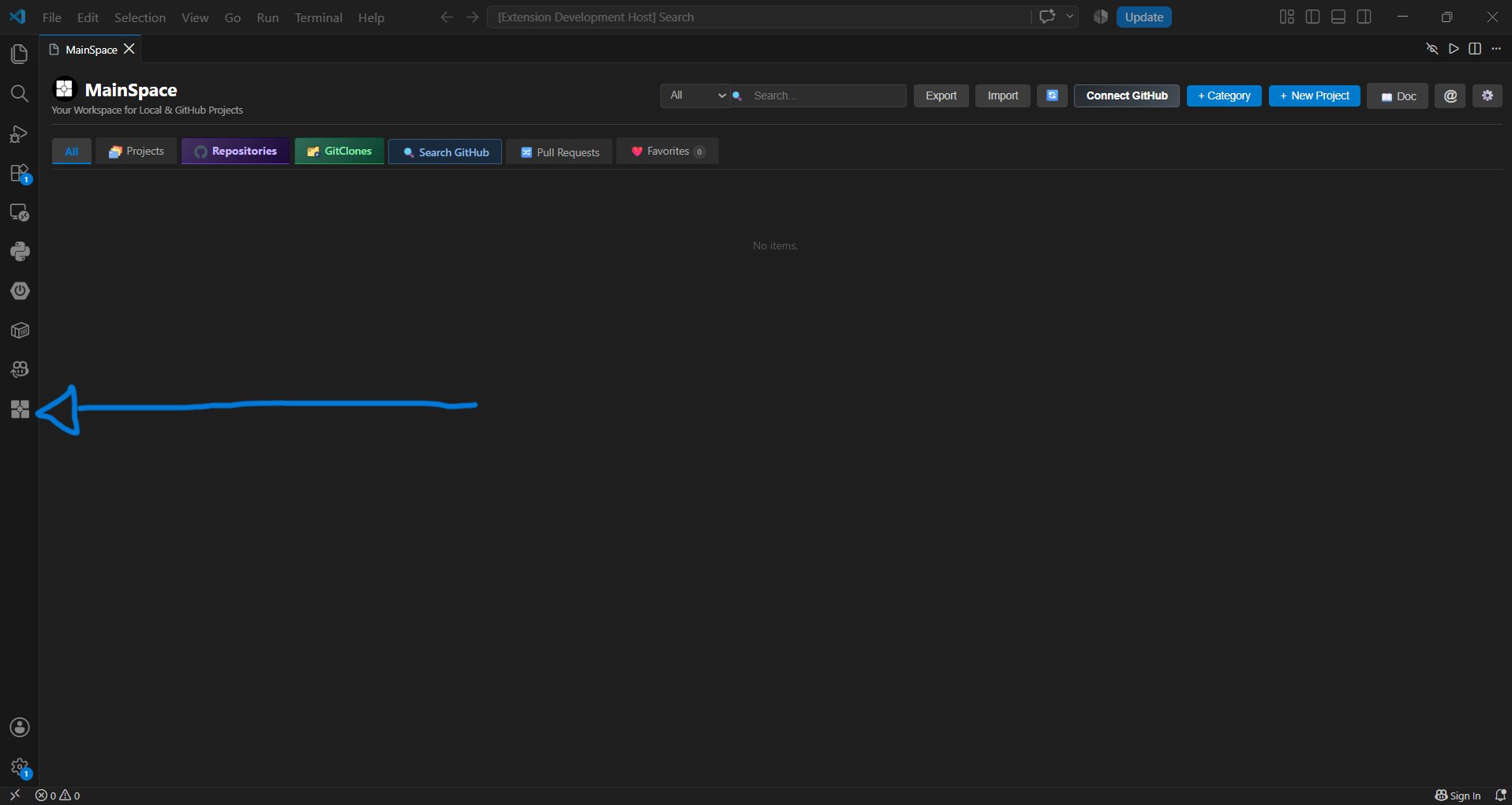Create a project with + New Project
The image size is (1512, 805).
point(1315,95)
